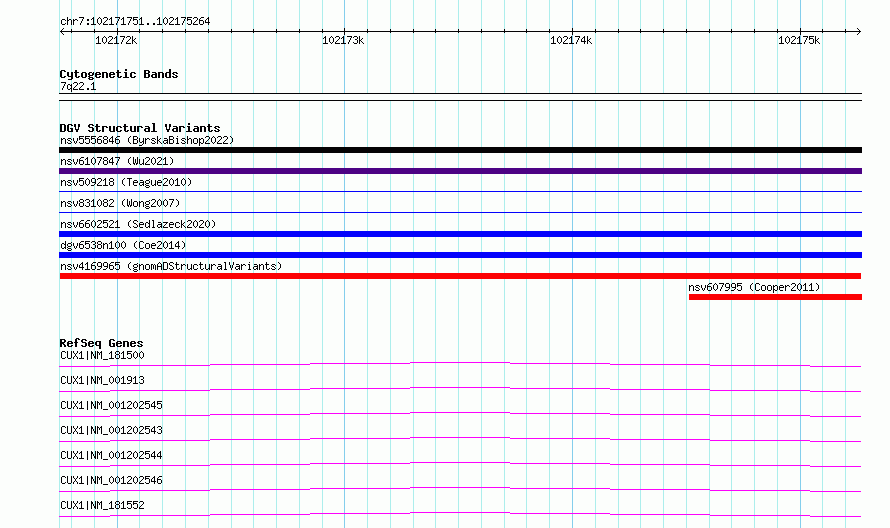Click the red nsv4169965 variant bar

pyautogui.click(x=460, y=276)
